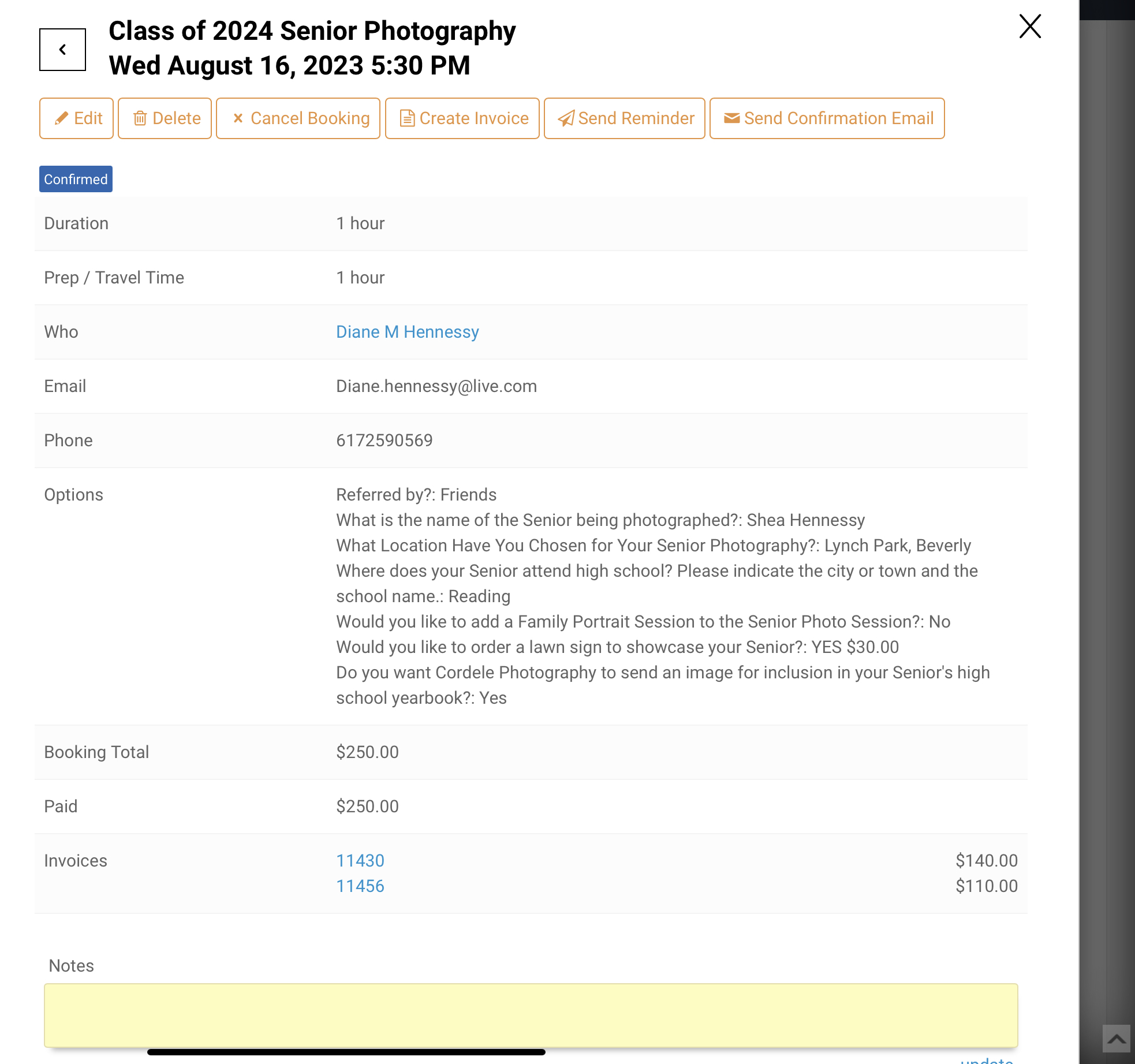Open invoice 11430
Screen dimensions: 1135x1064
360,861
